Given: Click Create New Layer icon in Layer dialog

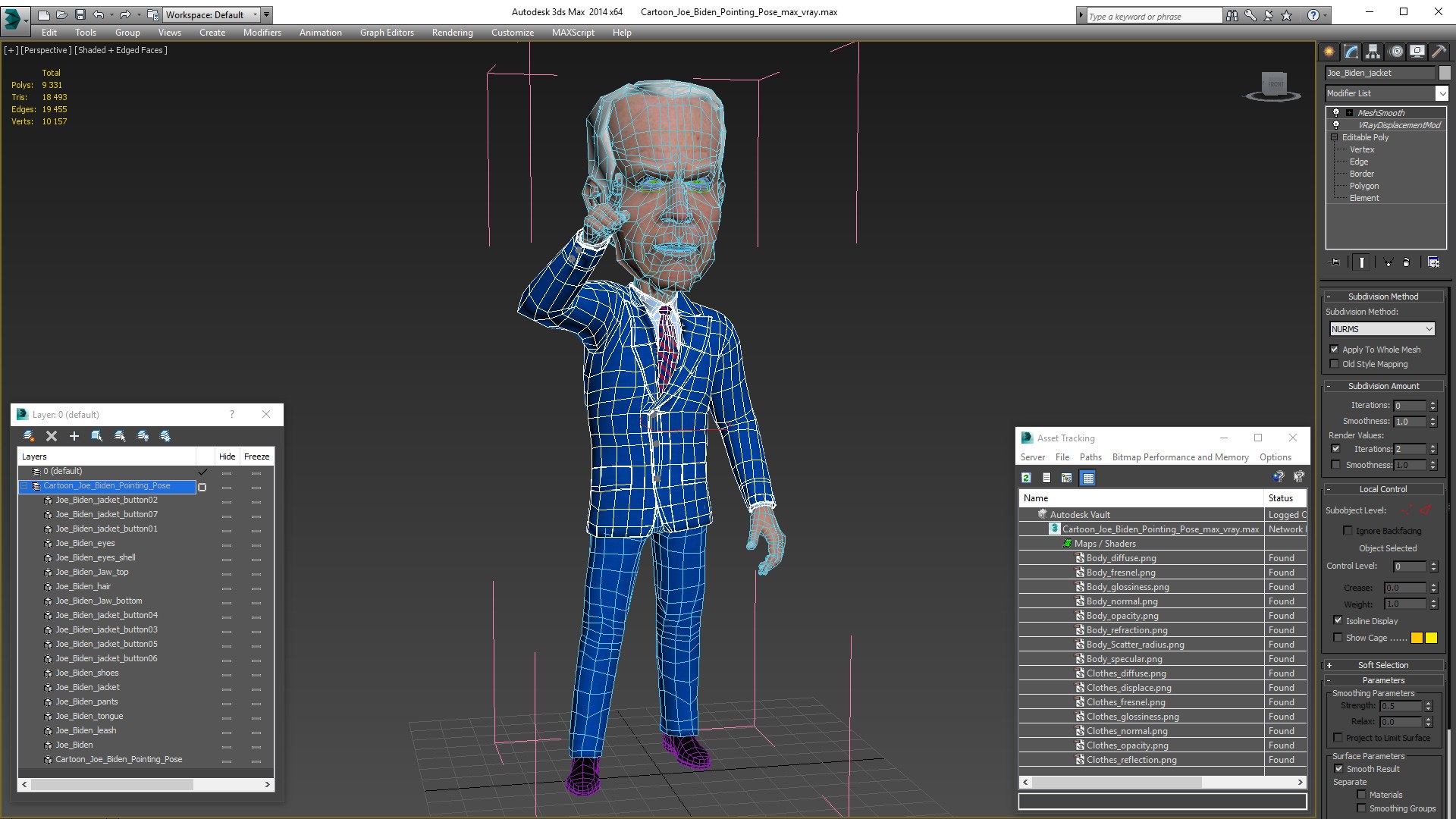Looking at the screenshot, I should tap(29, 436).
